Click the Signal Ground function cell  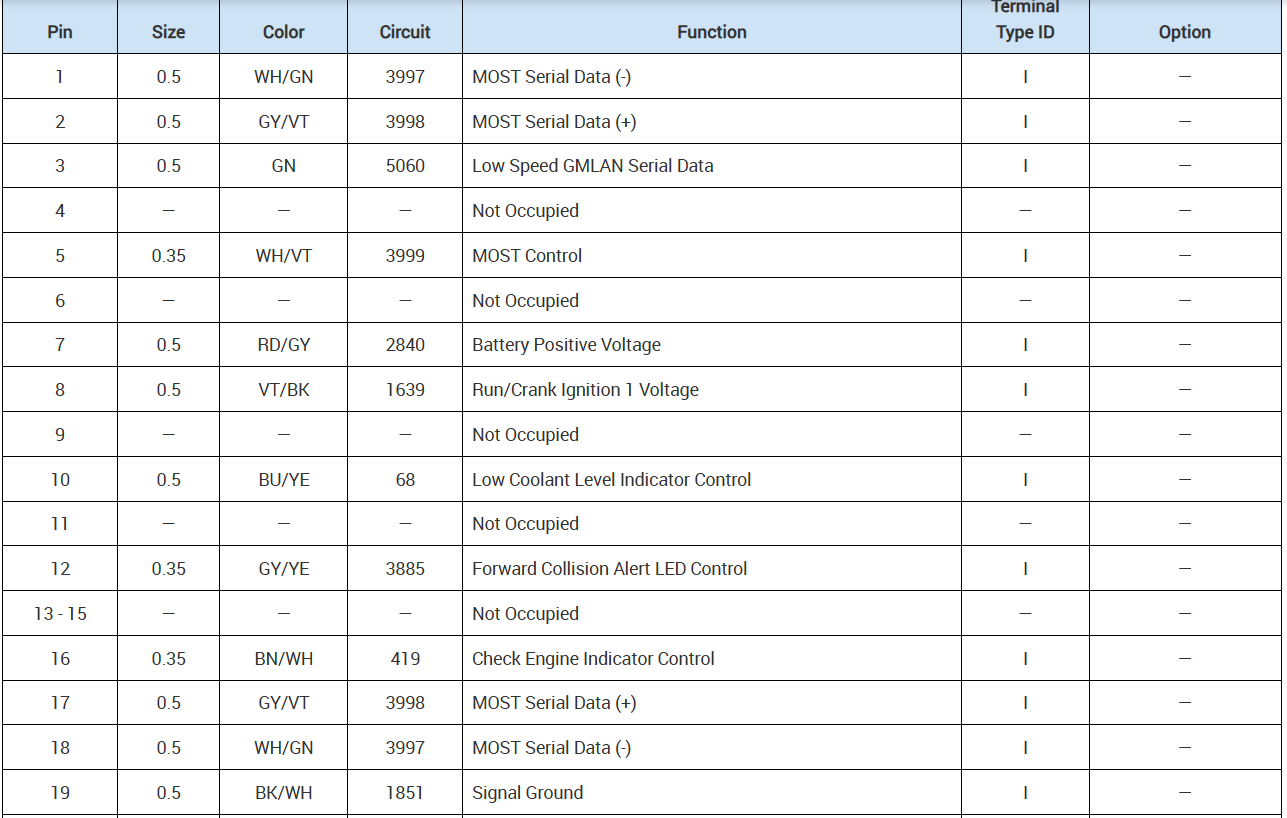coord(527,793)
